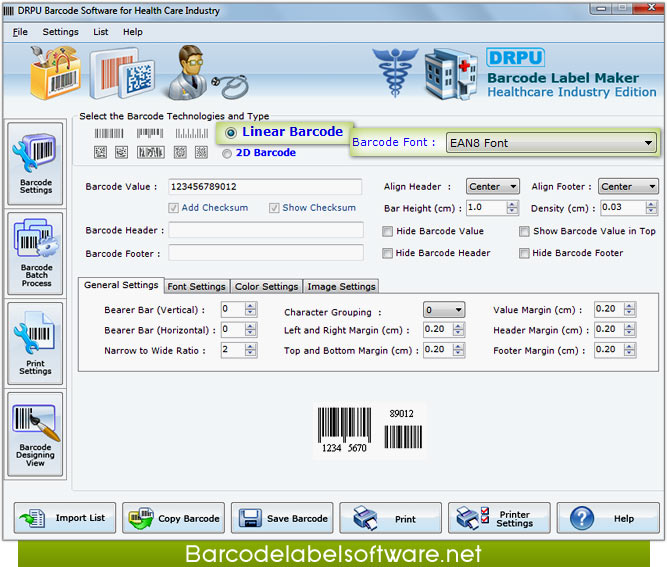Click the Save Barcode floppy disk icon

(250, 518)
